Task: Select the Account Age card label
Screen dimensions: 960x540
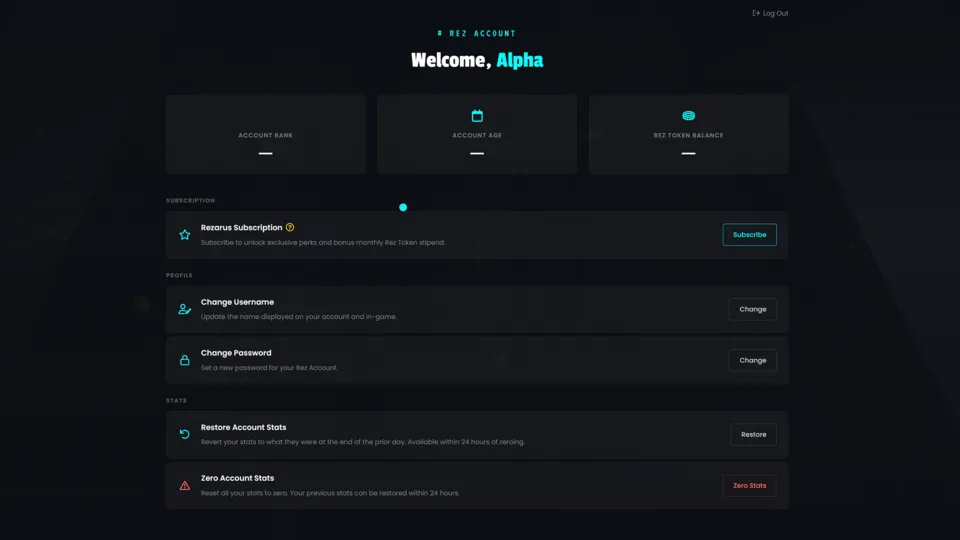Action: click(477, 135)
